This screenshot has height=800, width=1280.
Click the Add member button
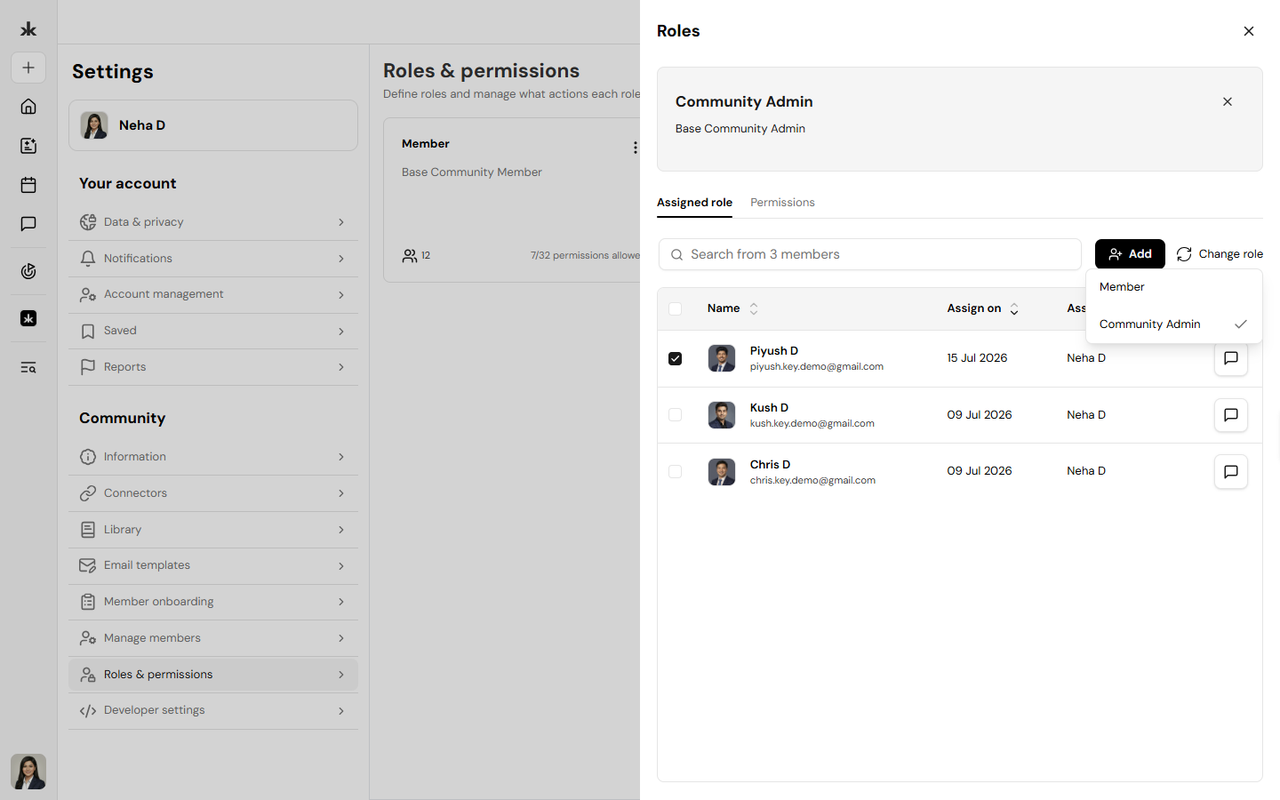1130,254
